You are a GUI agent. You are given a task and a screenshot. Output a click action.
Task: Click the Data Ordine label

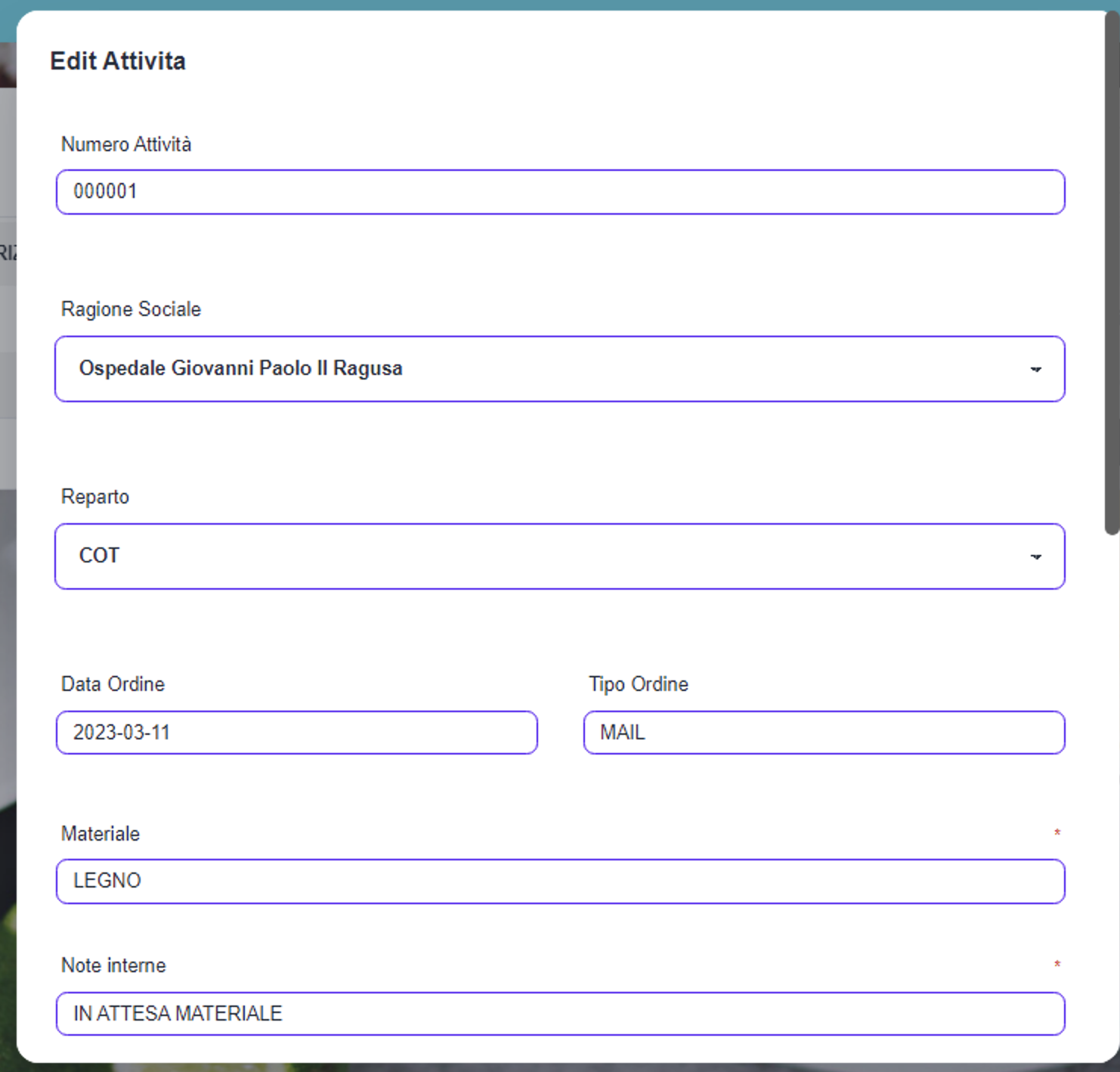pyautogui.click(x=113, y=684)
